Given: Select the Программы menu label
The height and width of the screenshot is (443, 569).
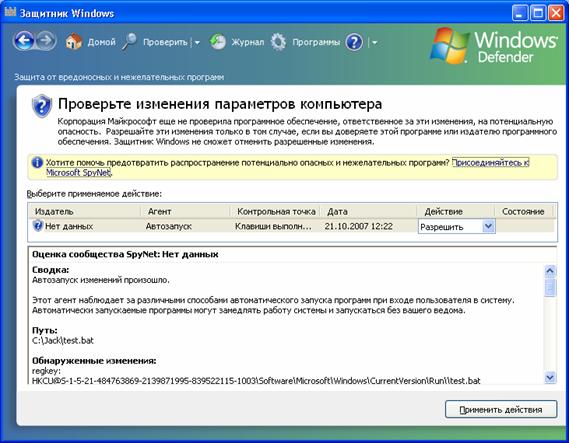Looking at the screenshot, I should pos(316,42).
